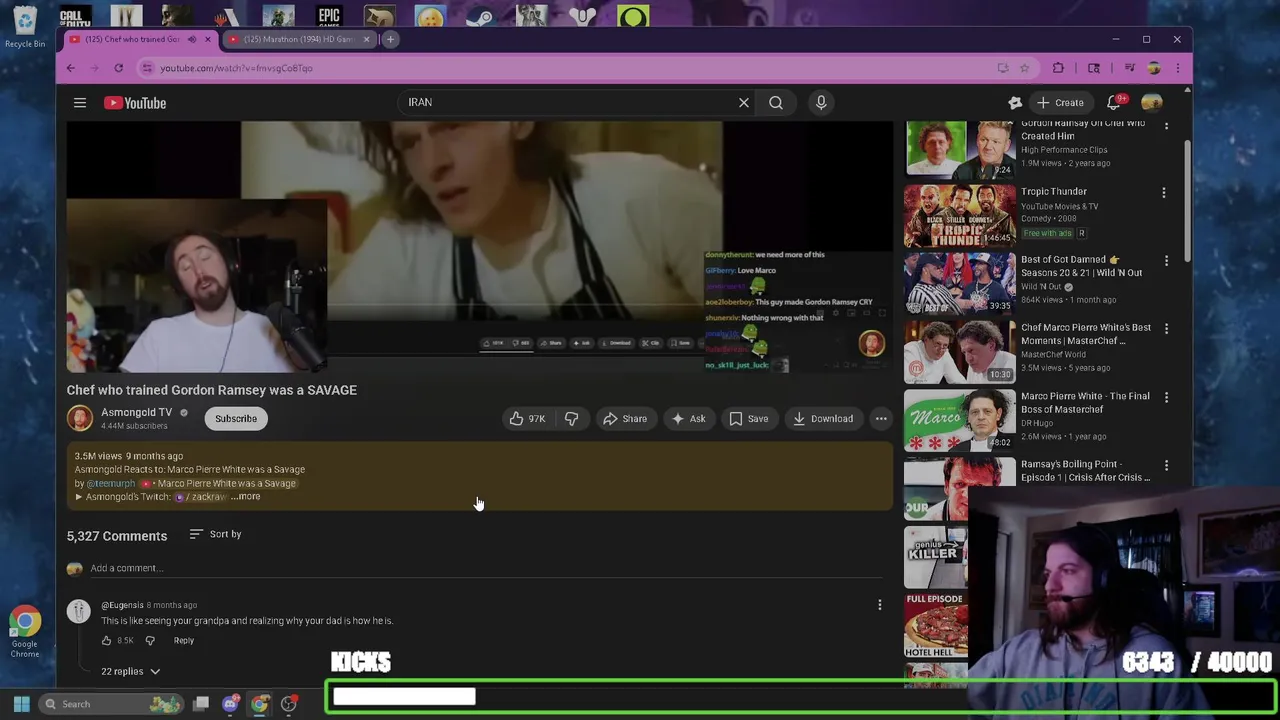Open the Sort by comments dropdown
Screen dimensions: 1280x720
(x=215, y=534)
